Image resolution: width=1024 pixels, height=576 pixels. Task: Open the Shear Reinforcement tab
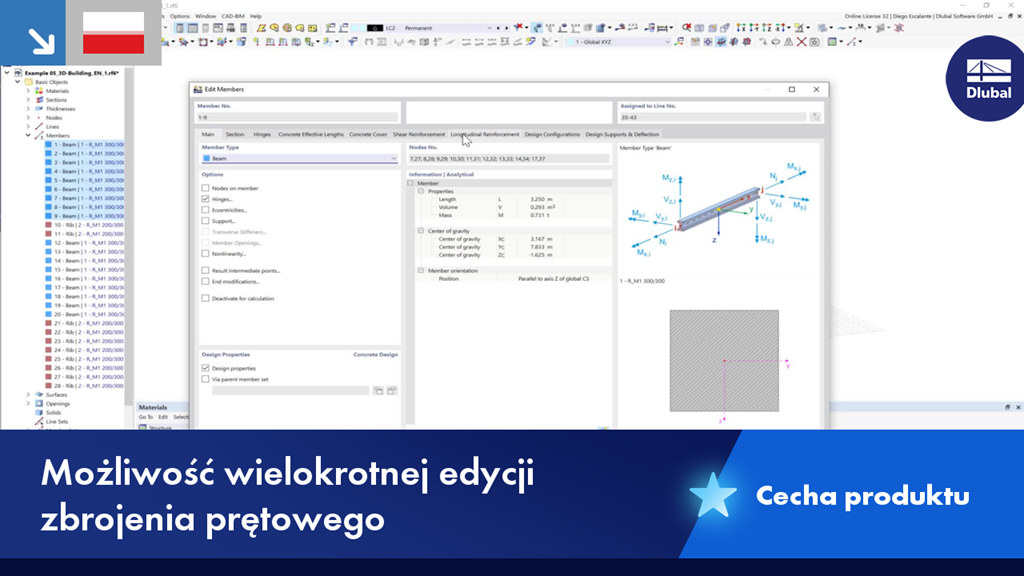coord(419,134)
